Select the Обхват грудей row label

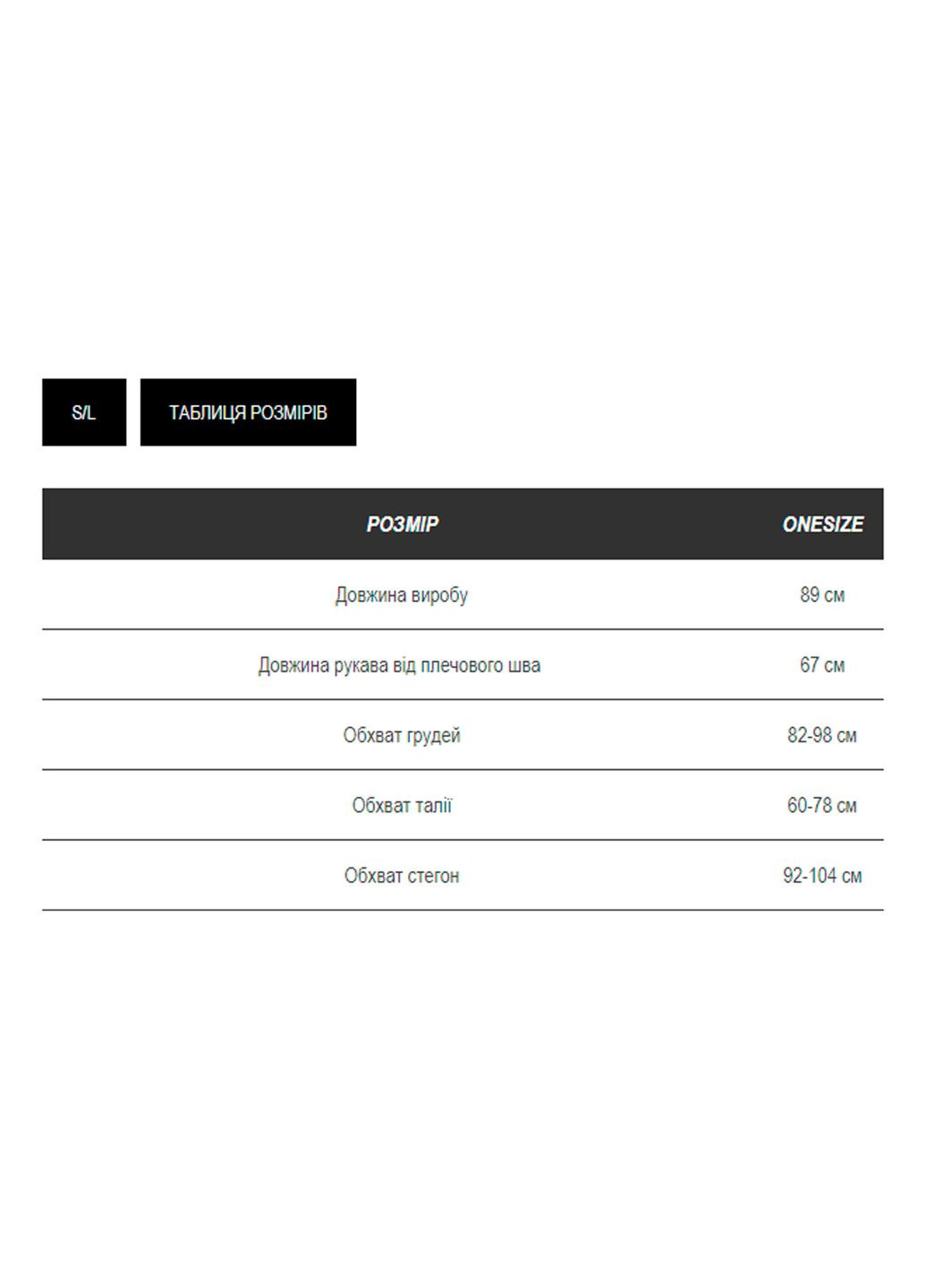pyautogui.click(x=402, y=735)
